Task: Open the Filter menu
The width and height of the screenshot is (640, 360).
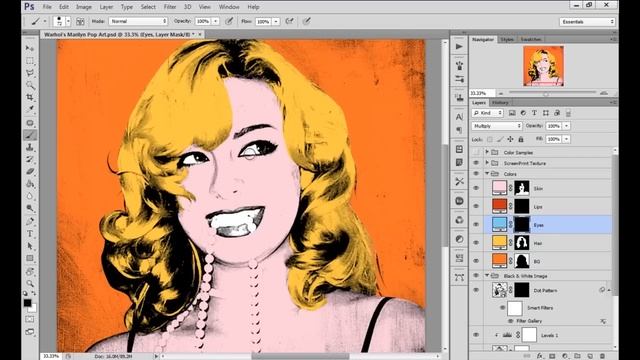Action: [170, 7]
